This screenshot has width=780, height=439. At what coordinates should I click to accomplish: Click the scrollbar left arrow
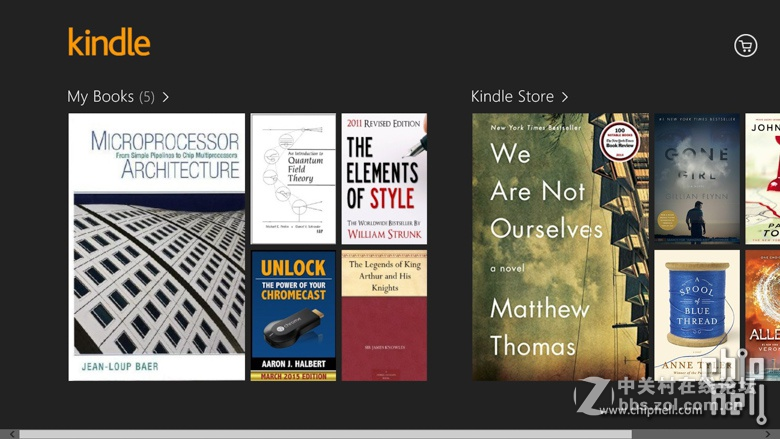(12, 435)
